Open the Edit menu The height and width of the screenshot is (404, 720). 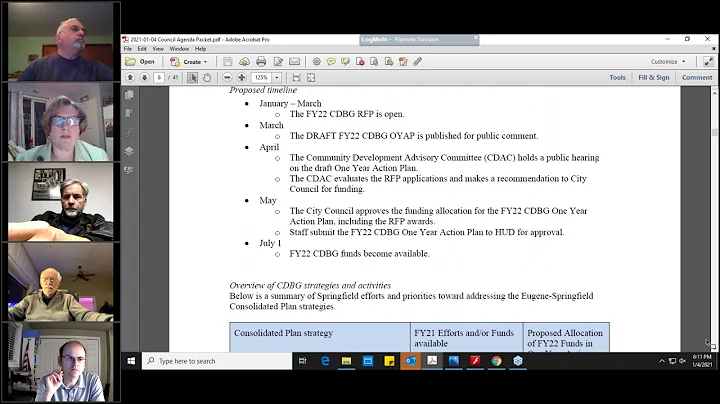point(142,49)
